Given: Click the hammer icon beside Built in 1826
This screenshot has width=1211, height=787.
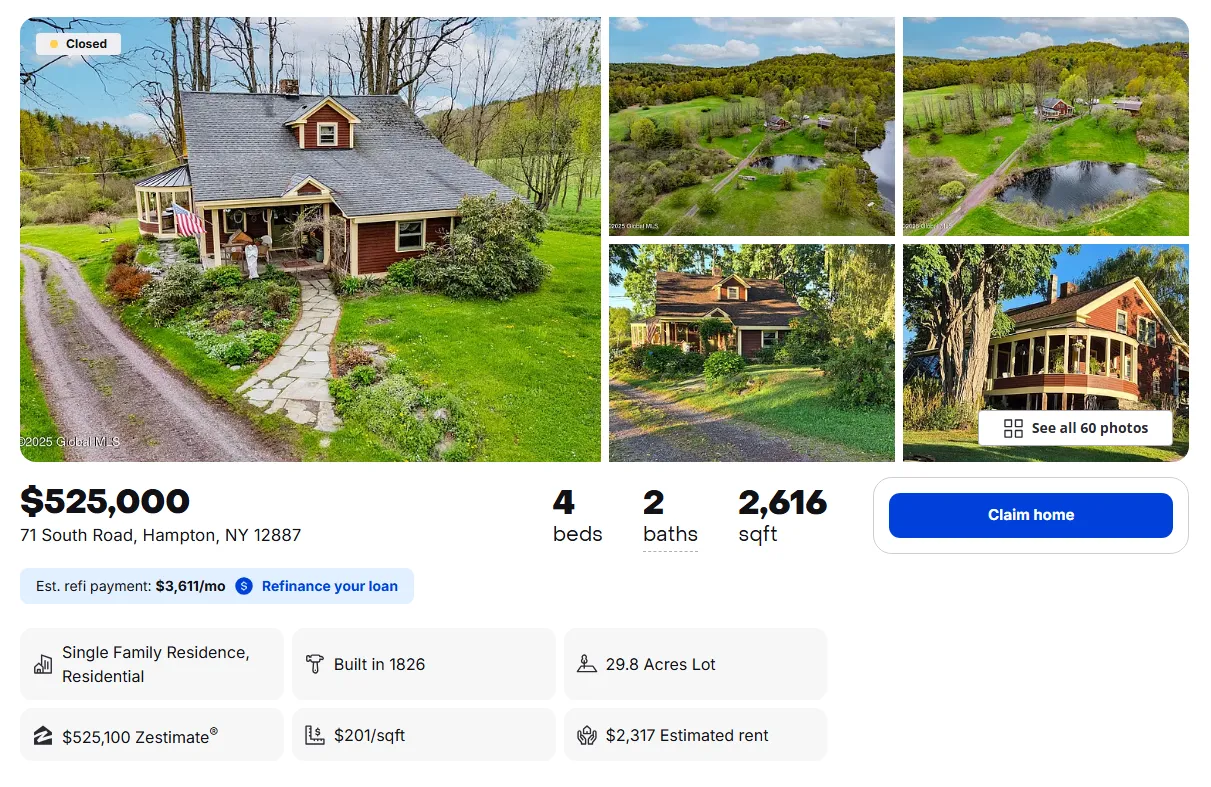Looking at the screenshot, I should point(315,664).
